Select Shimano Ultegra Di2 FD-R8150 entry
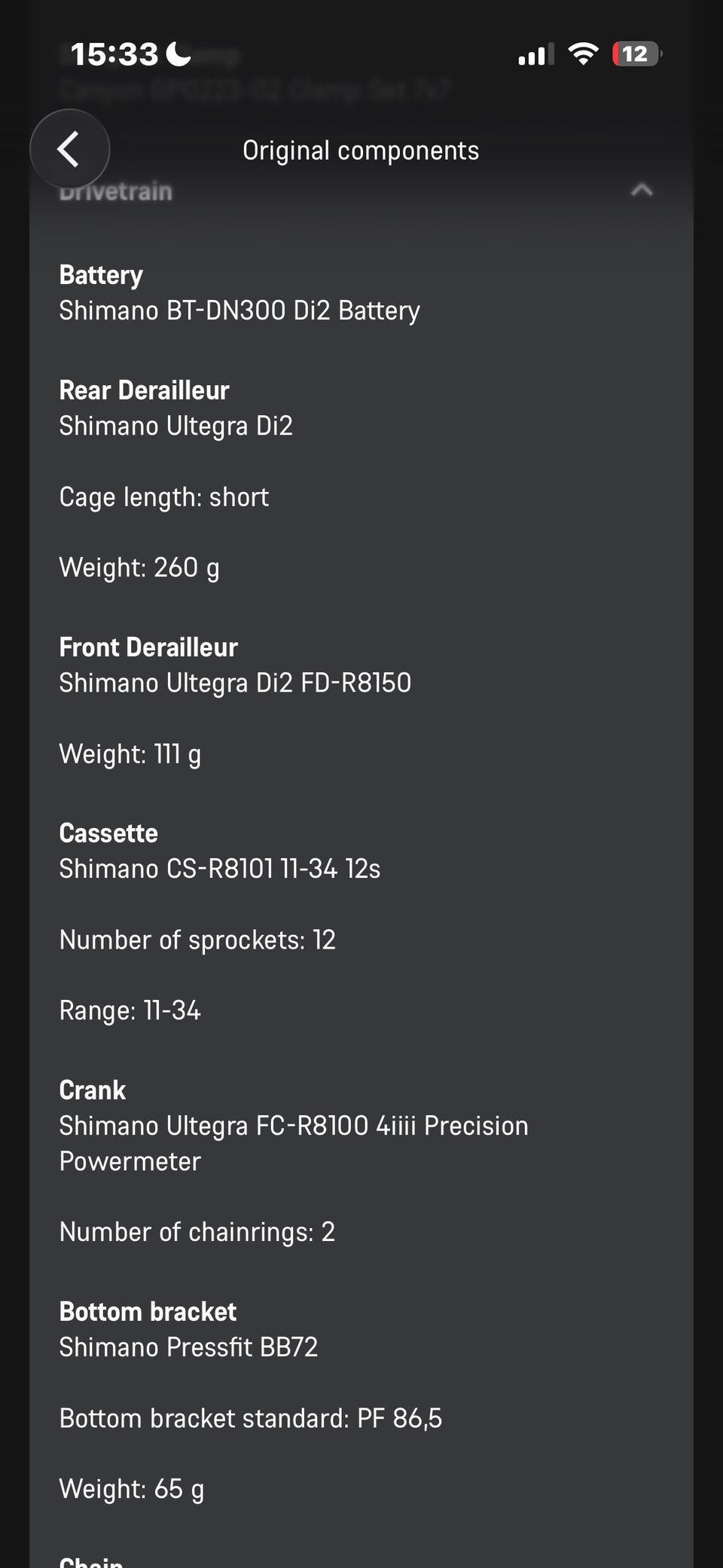723x1568 pixels. [235, 683]
